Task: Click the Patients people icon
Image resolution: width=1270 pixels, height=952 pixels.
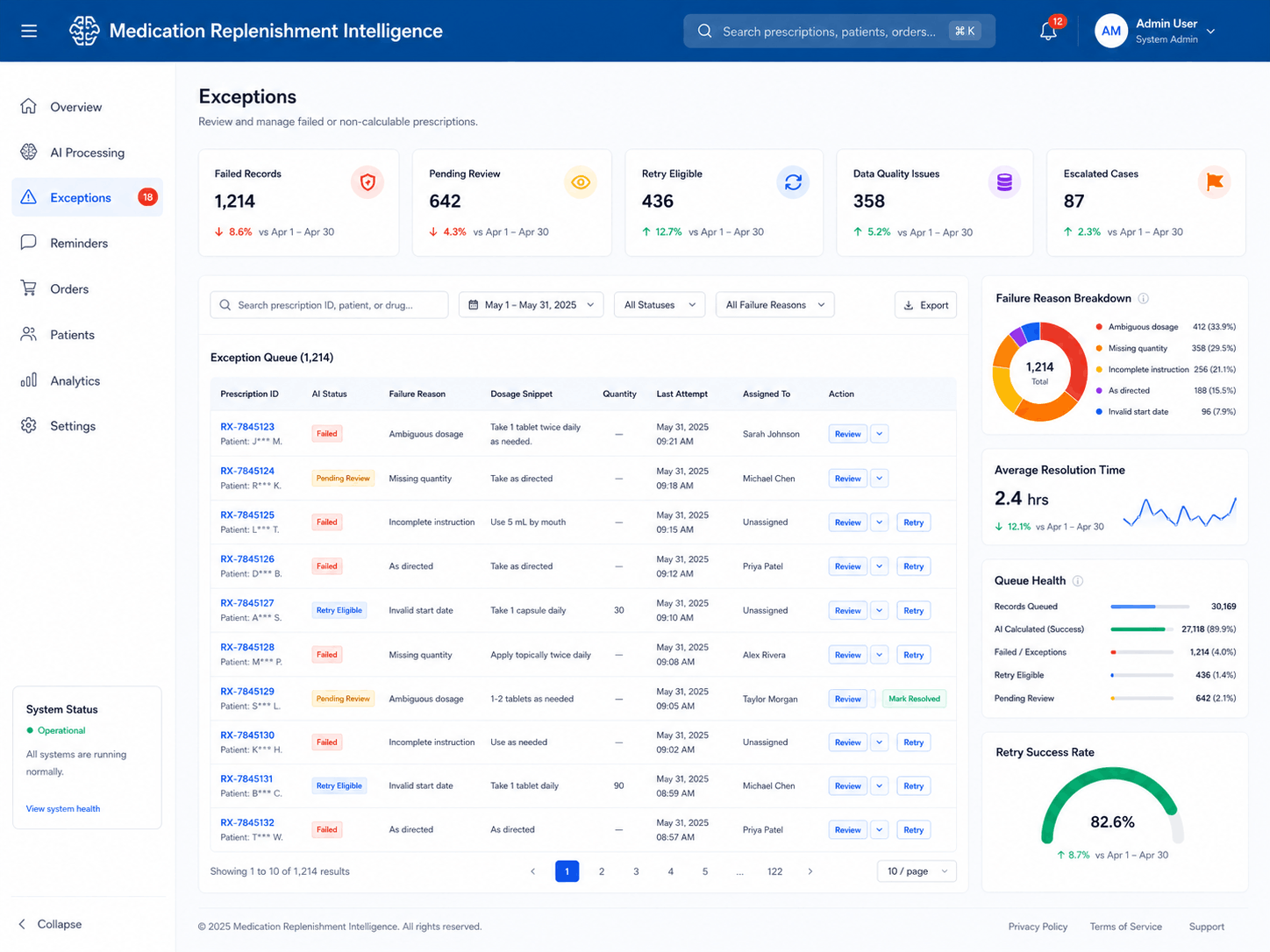Action: [x=29, y=334]
